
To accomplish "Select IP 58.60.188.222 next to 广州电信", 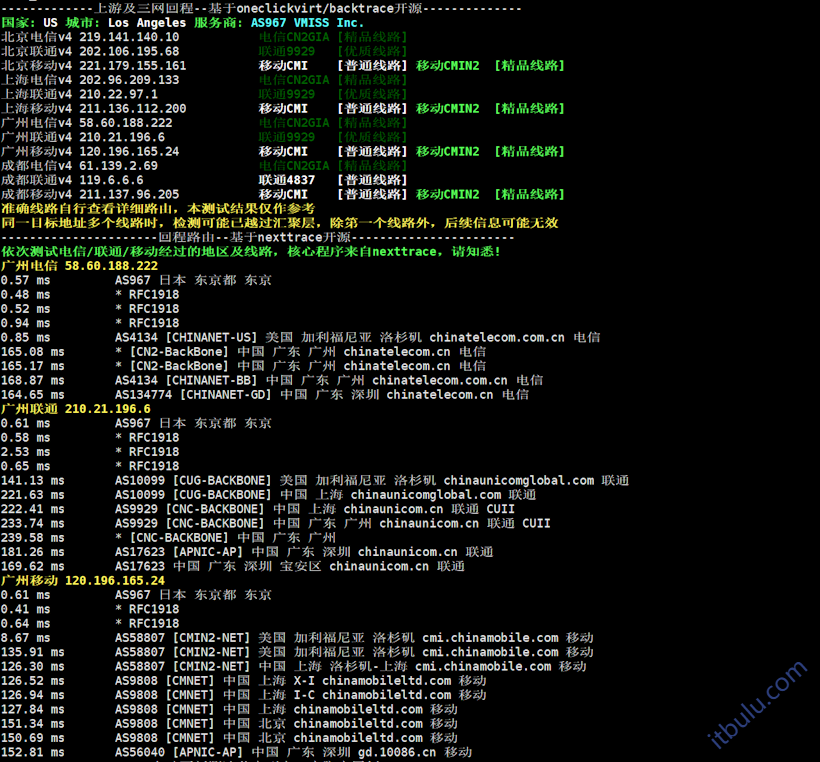I will point(114,265).
